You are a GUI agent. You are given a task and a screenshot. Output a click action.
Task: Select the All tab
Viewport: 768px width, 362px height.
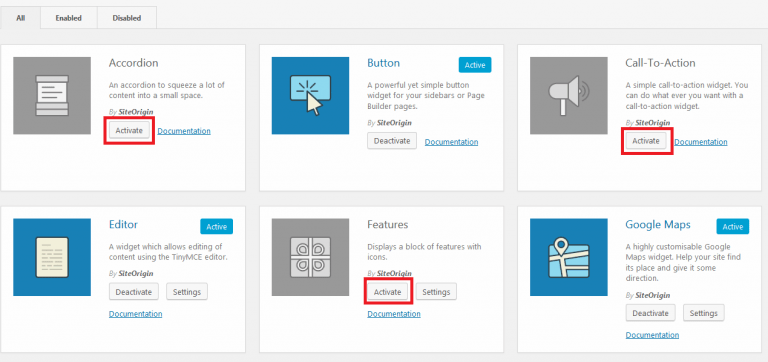tap(21, 18)
